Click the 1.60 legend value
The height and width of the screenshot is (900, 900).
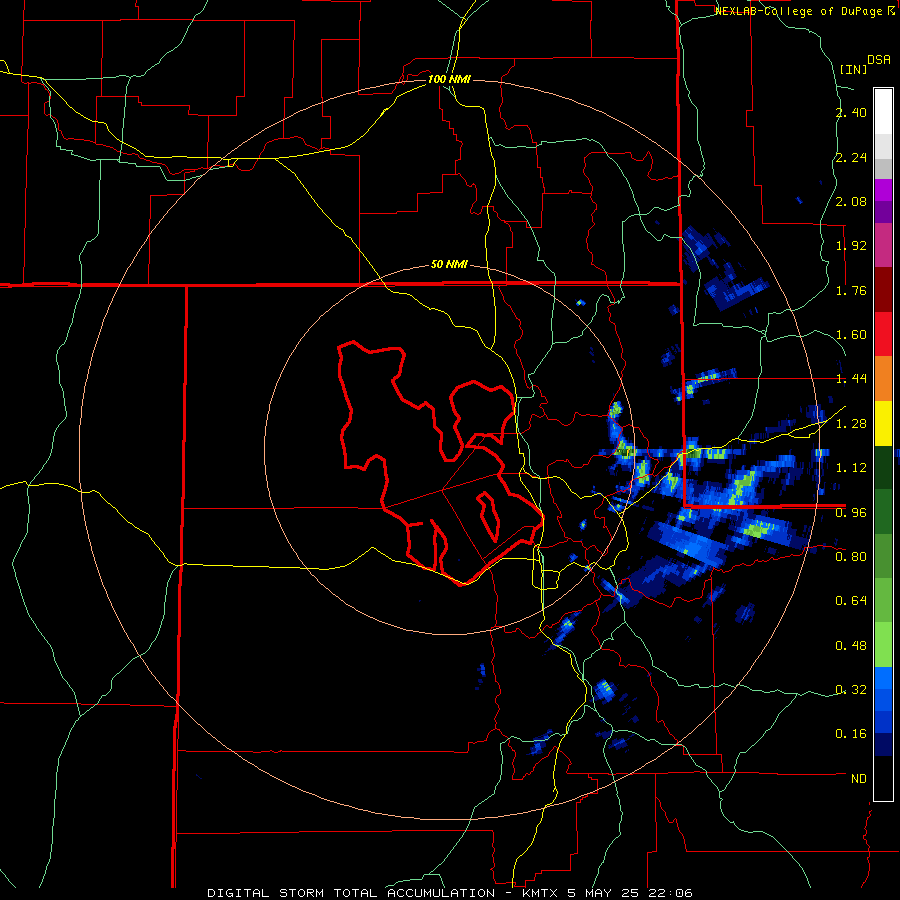pos(851,335)
